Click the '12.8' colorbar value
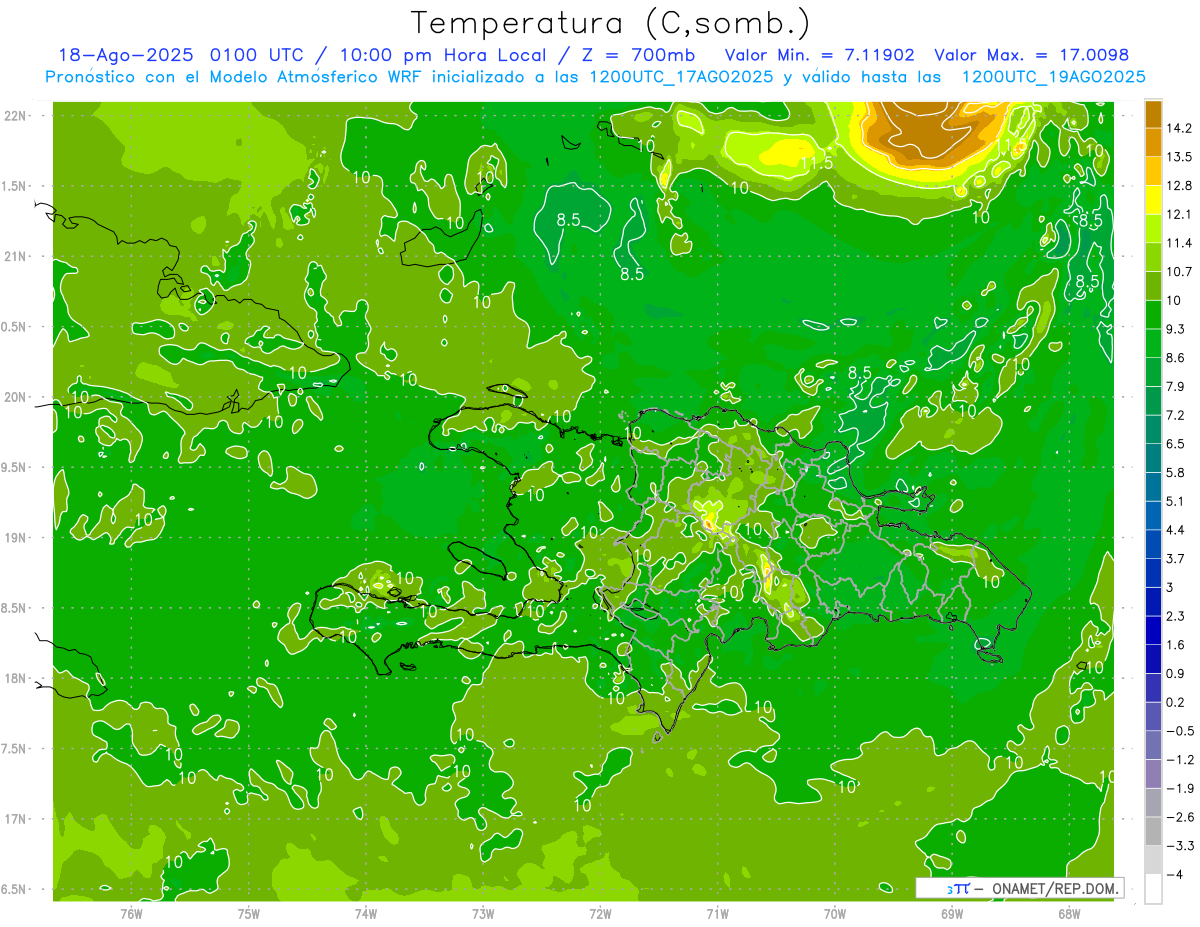The height and width of the screenshot is (927, 1200). point(1179,186)
